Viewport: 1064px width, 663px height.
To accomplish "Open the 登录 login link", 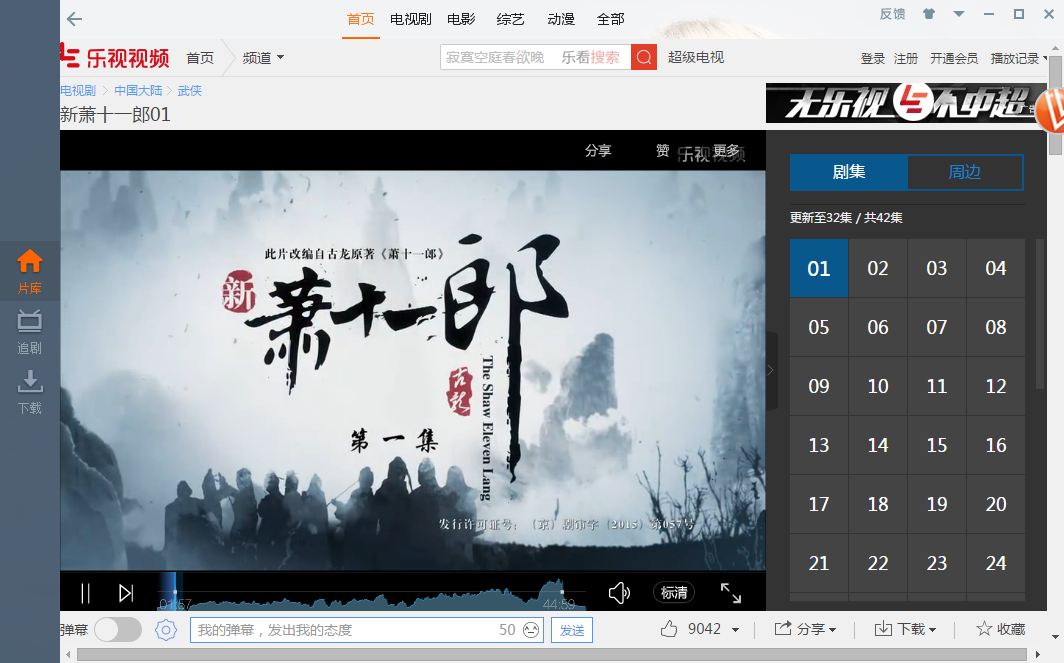I will [x=873, y=58].
